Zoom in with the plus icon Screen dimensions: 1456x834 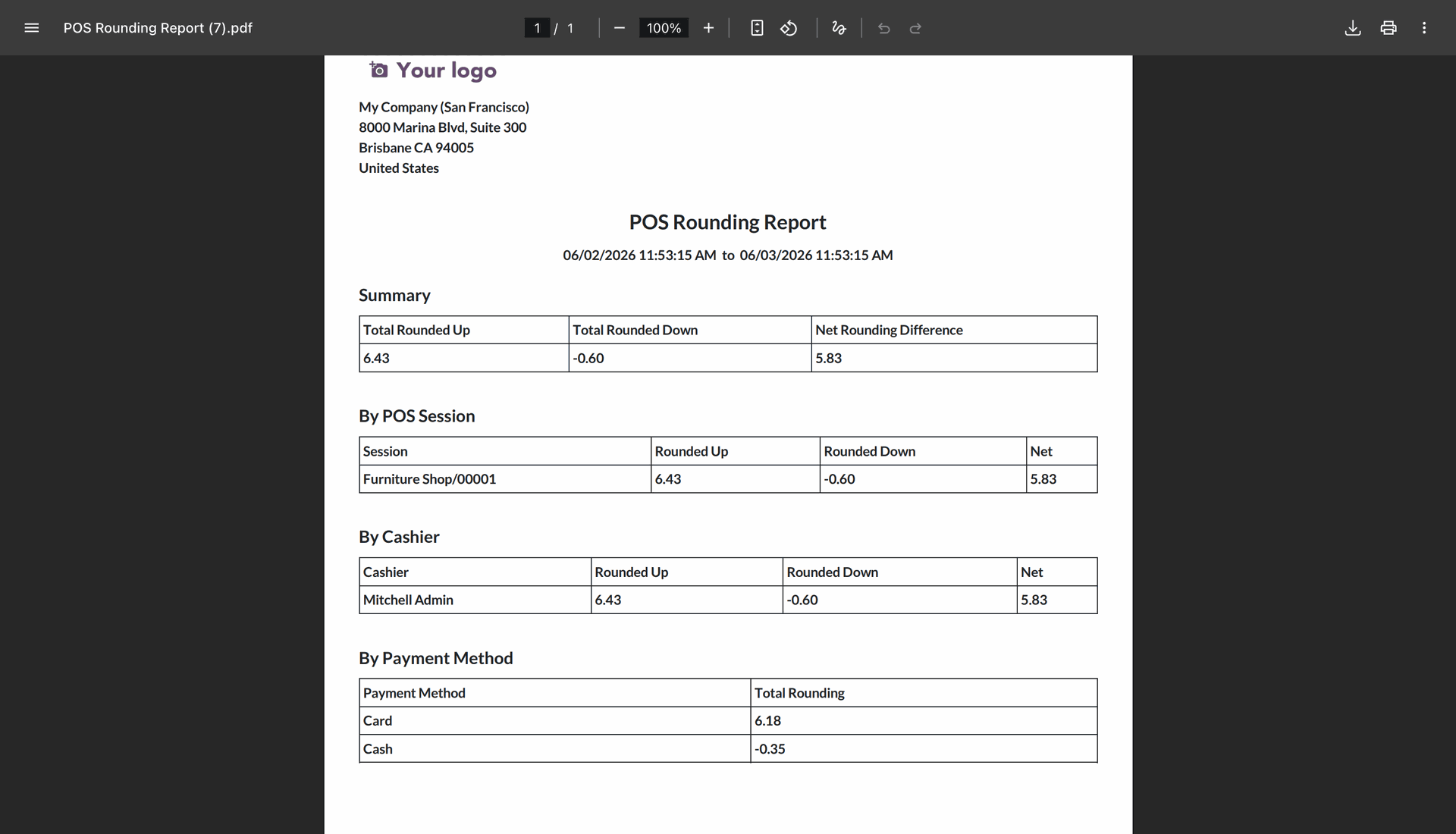pyautogui.click(x=708, y=28)
